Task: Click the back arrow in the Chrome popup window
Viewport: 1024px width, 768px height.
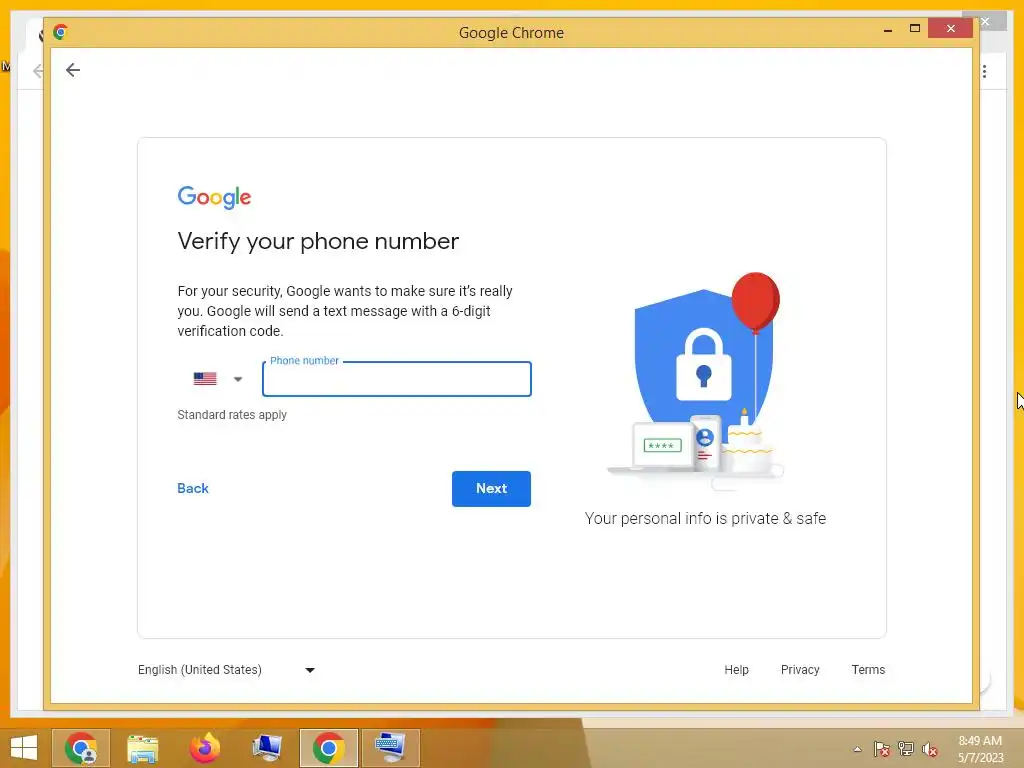Action: point(73,70)
